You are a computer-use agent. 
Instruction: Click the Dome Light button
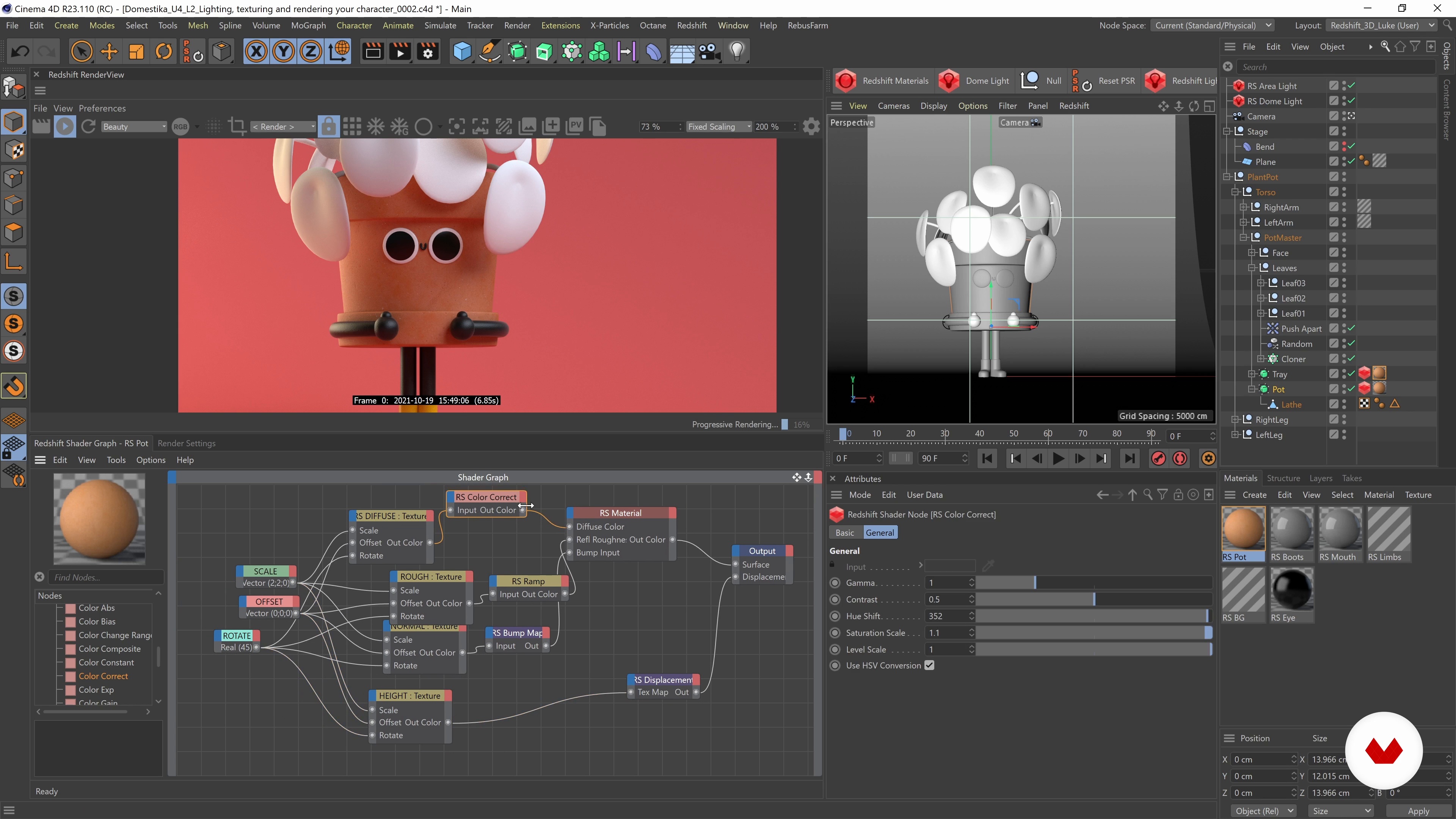click(x=974, y=81)
